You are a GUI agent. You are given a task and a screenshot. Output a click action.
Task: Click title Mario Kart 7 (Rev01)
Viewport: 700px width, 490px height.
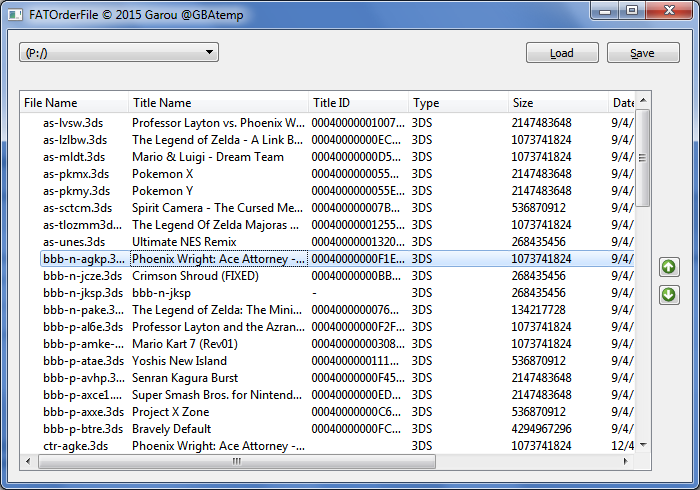pos(185,344)
